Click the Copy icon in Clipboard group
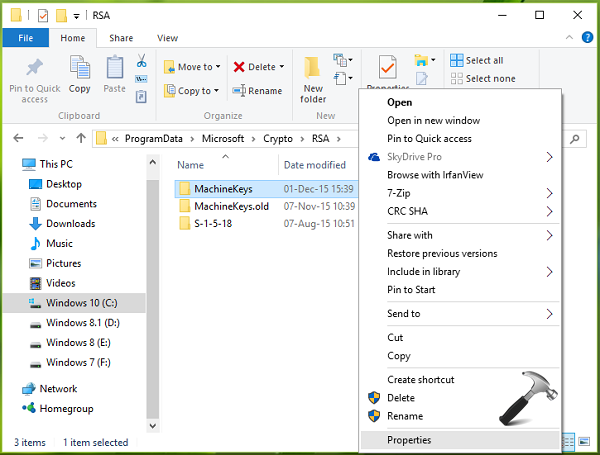Viewport: 600px width, 455px height. (x=80, y=76)
